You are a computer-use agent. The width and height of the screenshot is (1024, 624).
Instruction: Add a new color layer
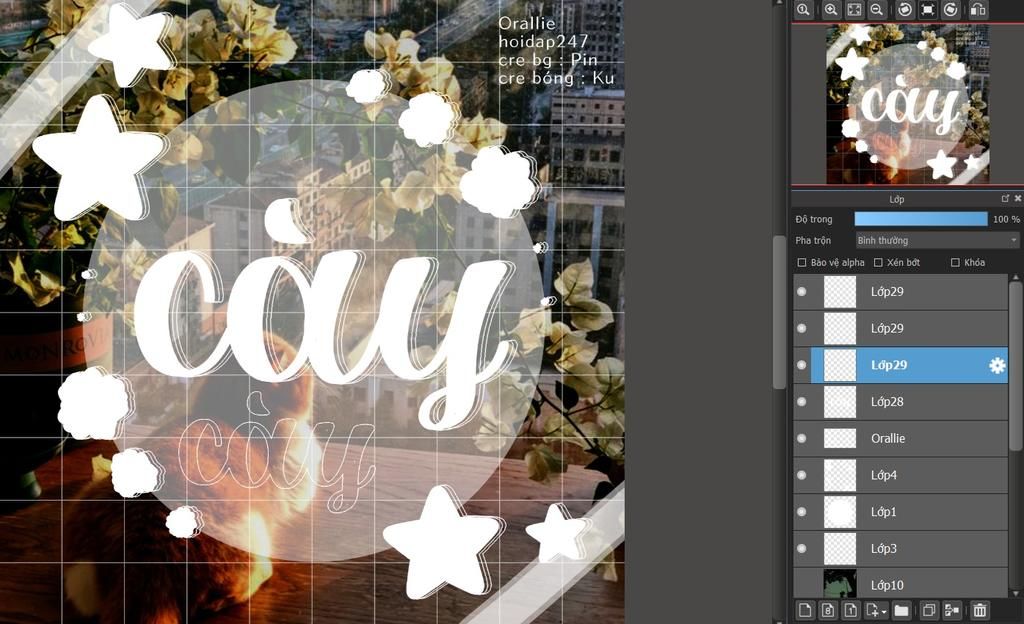point(805,610)
